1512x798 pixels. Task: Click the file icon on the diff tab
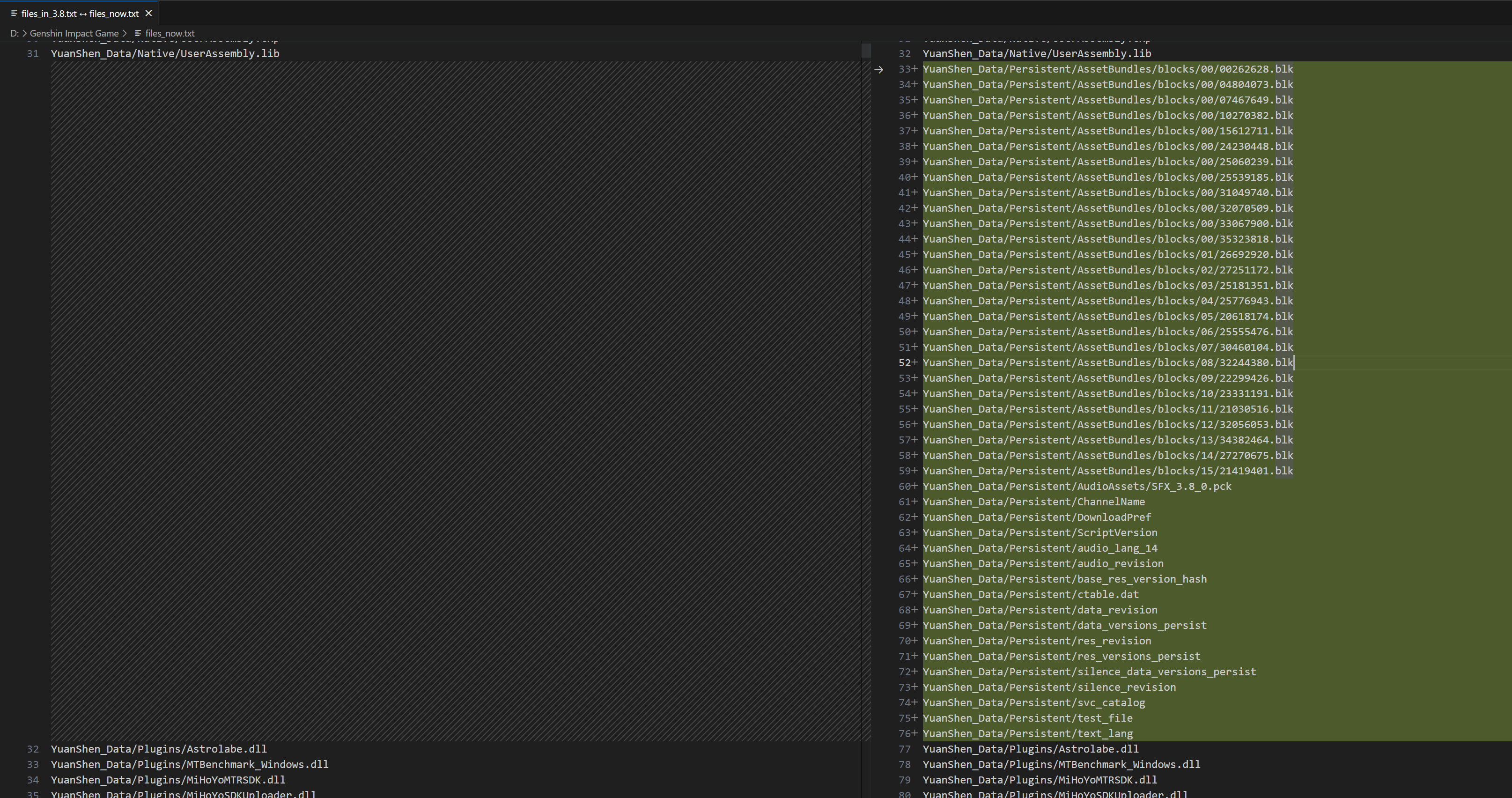click(14, 13)
